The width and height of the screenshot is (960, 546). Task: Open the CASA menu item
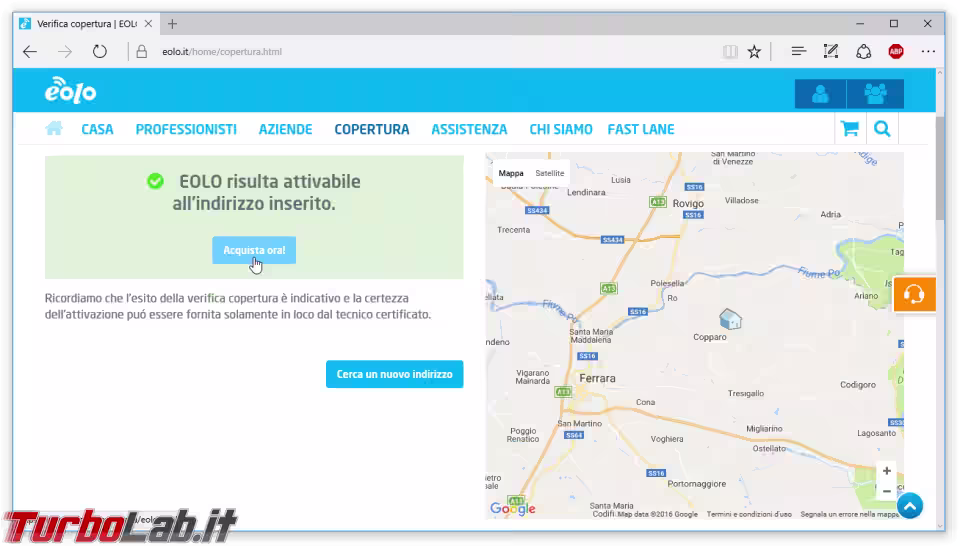pos(97,129)
